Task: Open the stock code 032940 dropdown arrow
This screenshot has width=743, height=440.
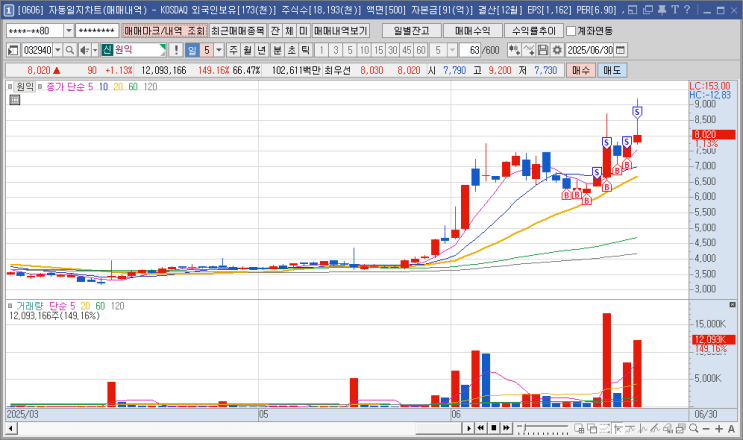Action: point(58,50)
